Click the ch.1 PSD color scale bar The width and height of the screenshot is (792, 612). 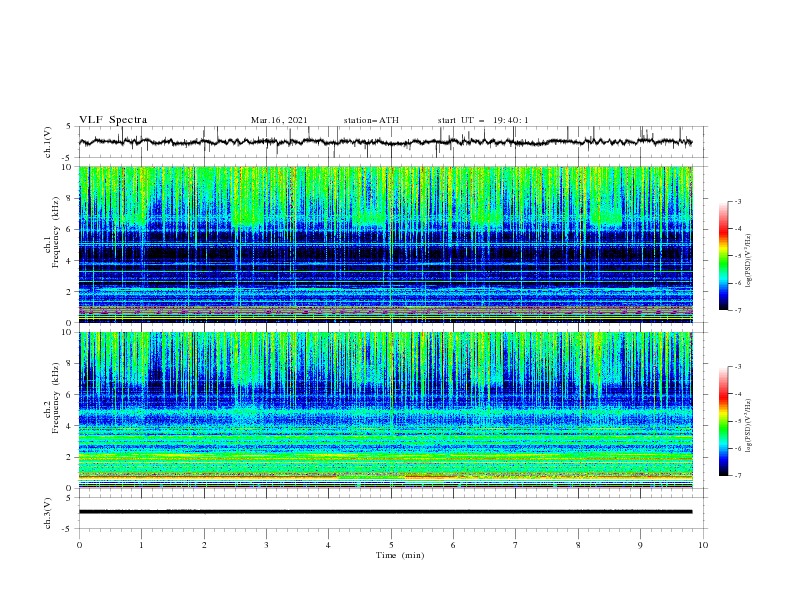point(723,256)
